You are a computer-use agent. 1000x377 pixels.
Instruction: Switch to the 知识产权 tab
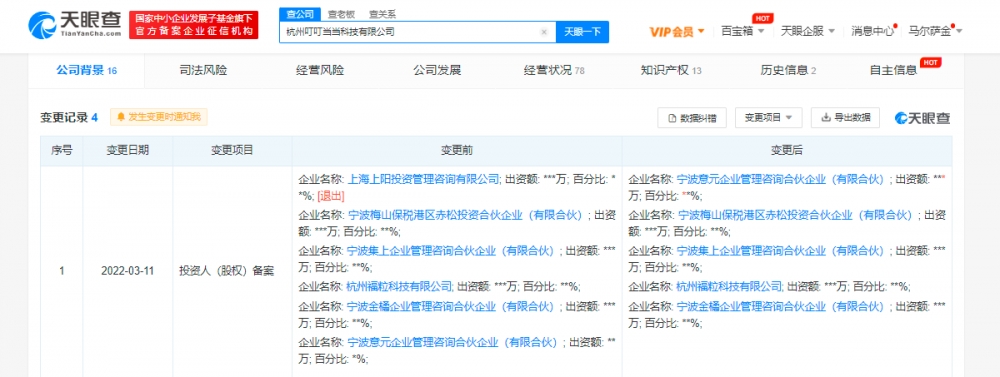point(670,71)
